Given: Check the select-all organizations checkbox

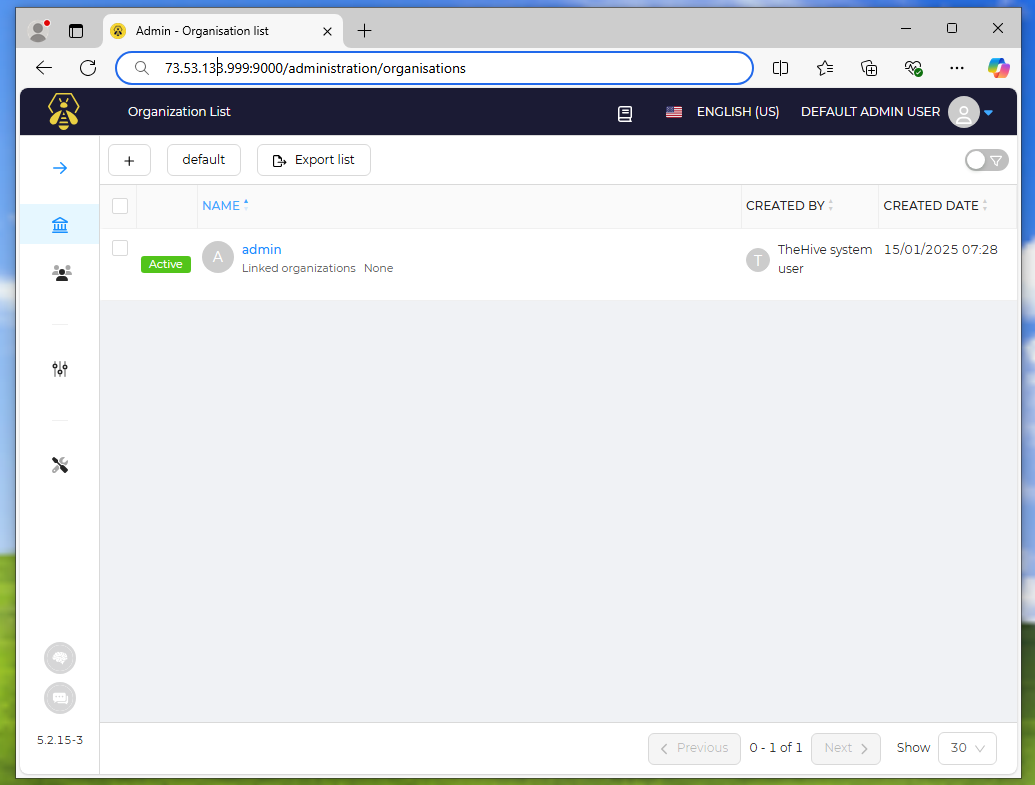Looking at the screenshot, I should coord(120,206).
